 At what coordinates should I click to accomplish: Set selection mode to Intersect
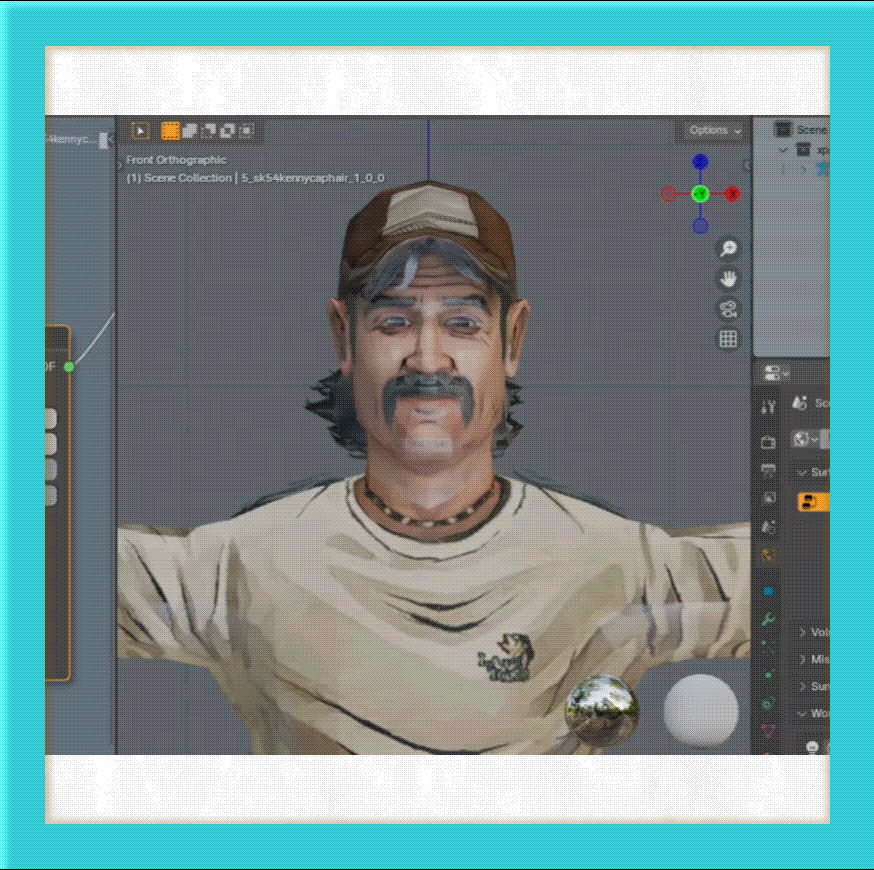246,130
